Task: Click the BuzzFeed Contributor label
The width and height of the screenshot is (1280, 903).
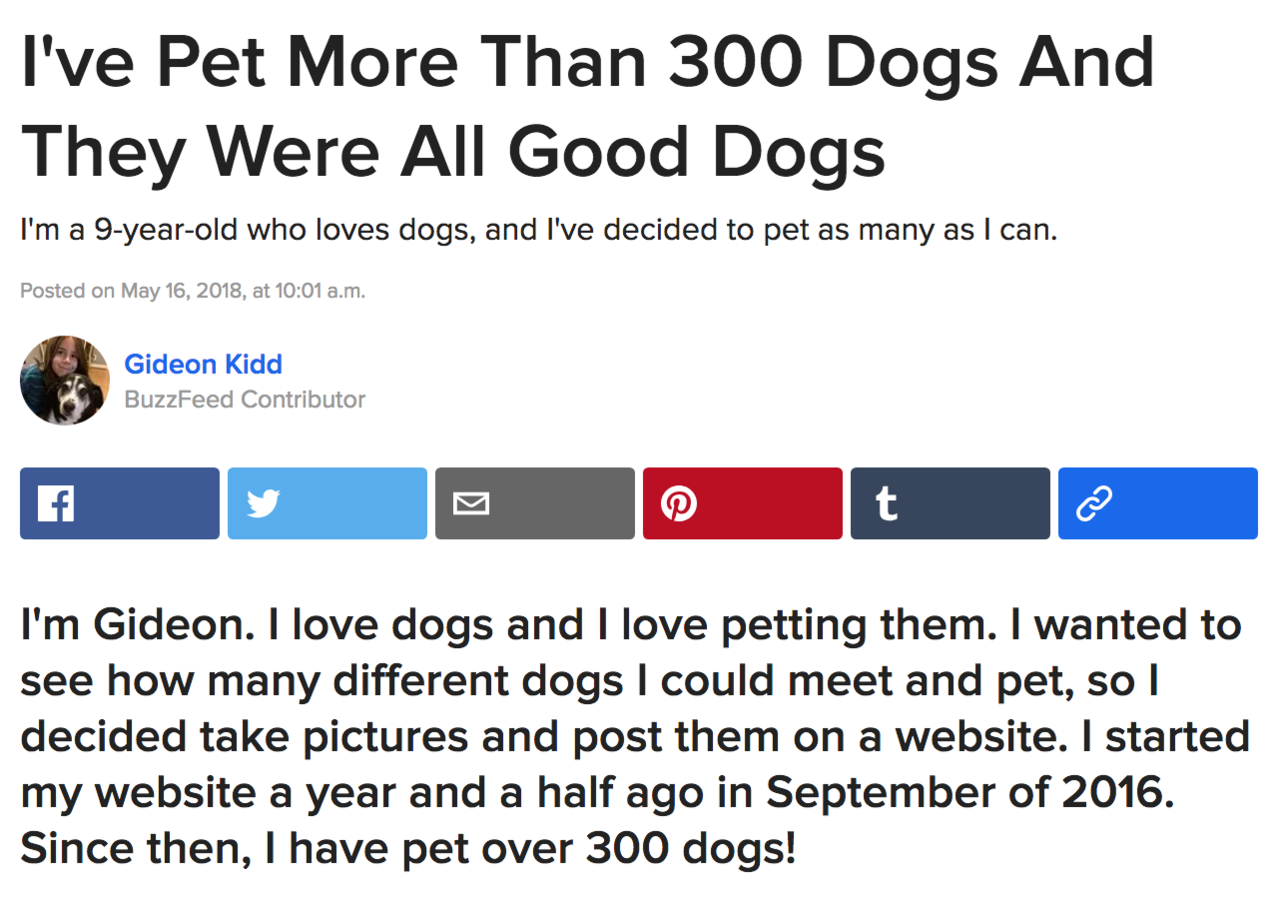Action: tap(245, 400)
